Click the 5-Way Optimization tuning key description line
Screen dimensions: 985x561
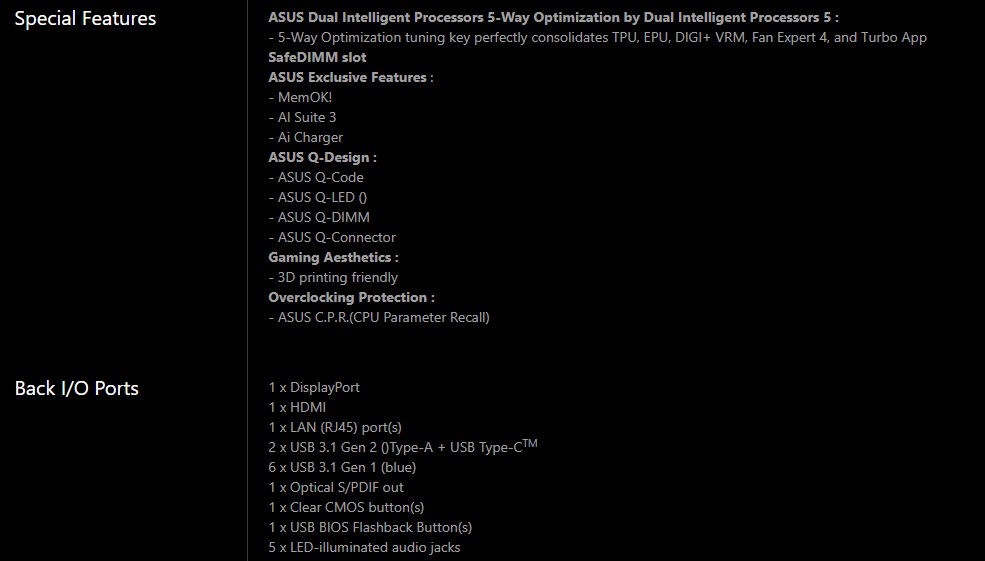pos(597,37)
